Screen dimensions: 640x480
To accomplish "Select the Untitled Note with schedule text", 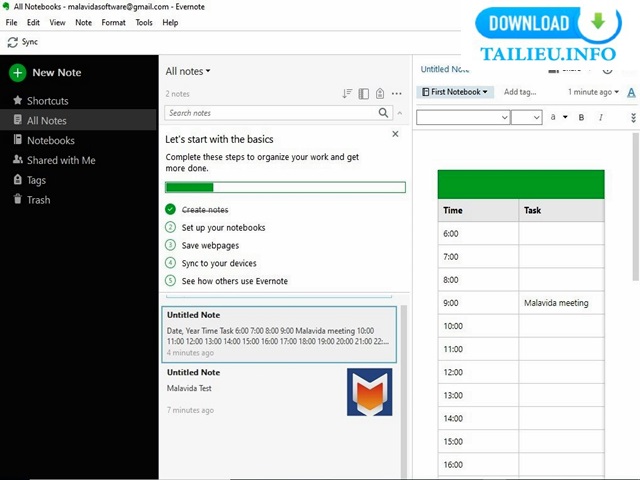I will [x=279, y=334].
